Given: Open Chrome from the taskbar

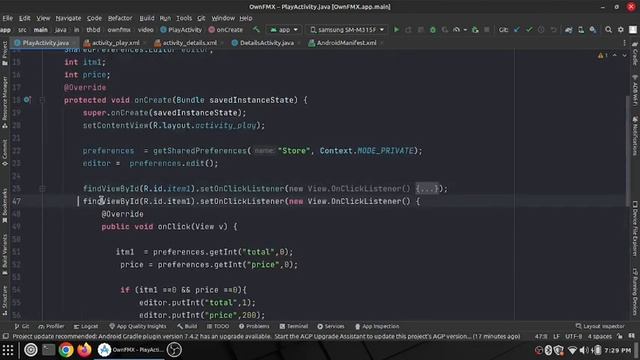Looking at the screenshot, I should click(x=66, y=350).
